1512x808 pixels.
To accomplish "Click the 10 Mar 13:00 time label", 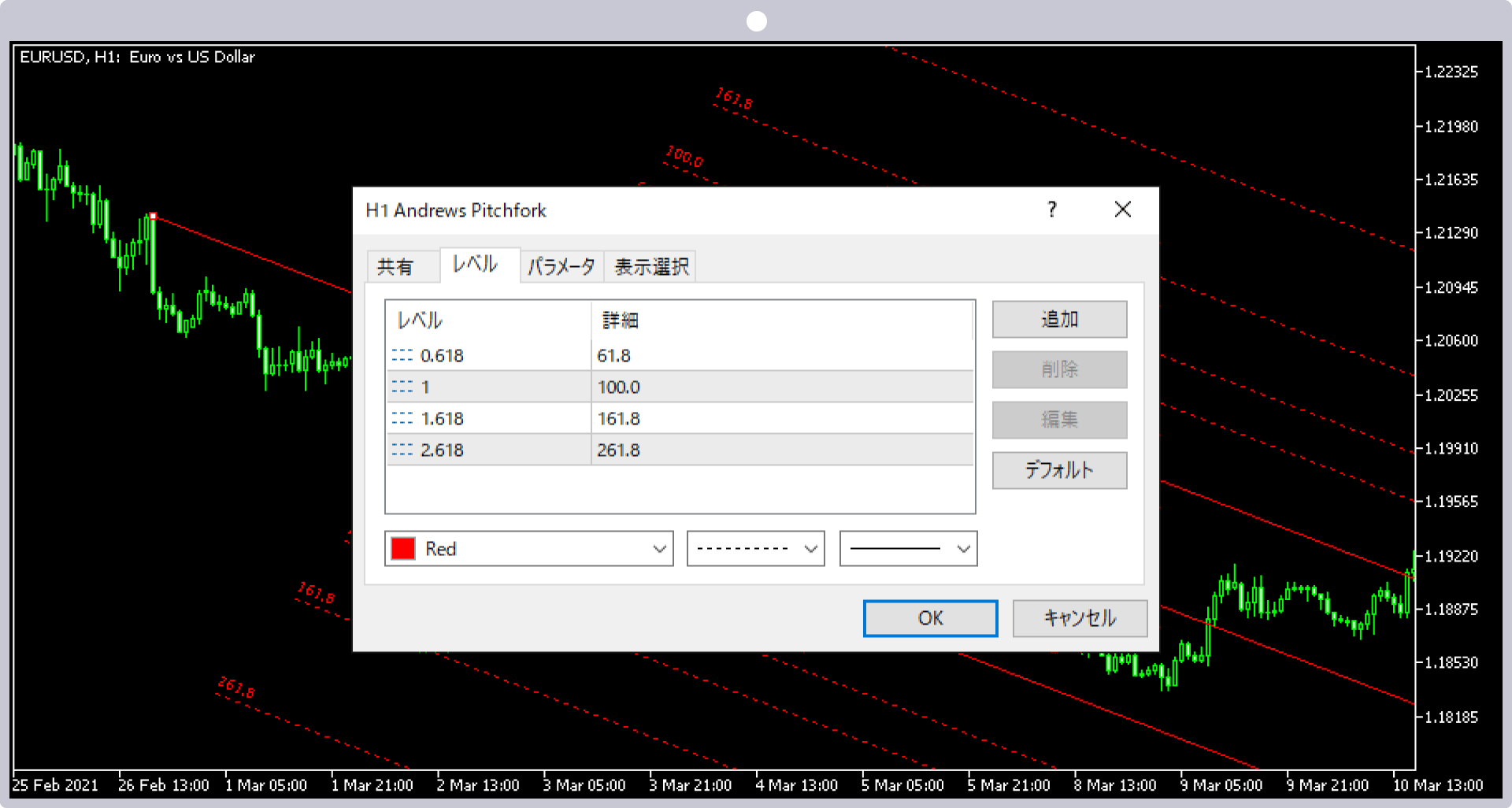I will [x=1438, y=785].
